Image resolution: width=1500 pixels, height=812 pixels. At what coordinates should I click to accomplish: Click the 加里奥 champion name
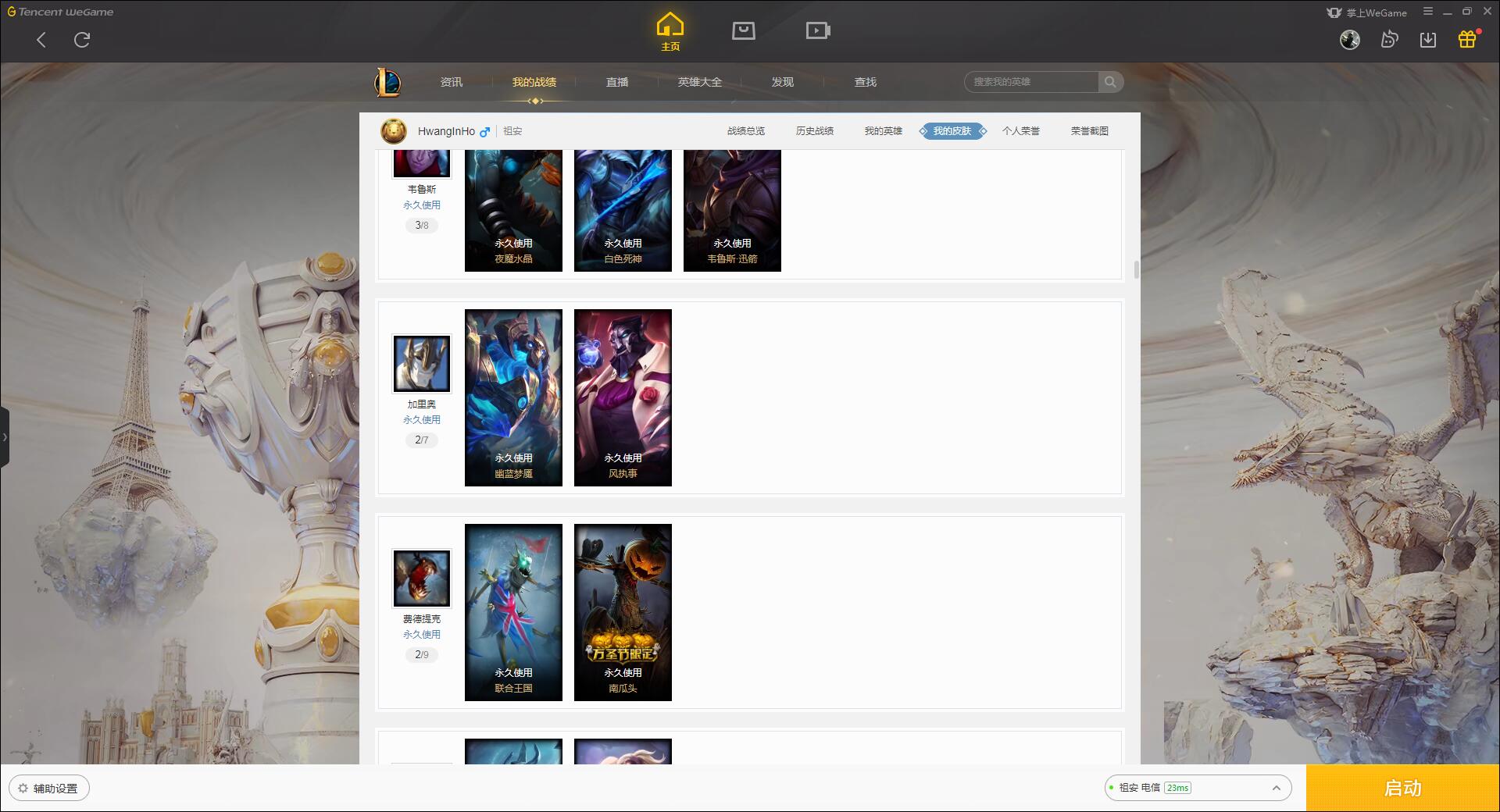(x=422, y=404)
